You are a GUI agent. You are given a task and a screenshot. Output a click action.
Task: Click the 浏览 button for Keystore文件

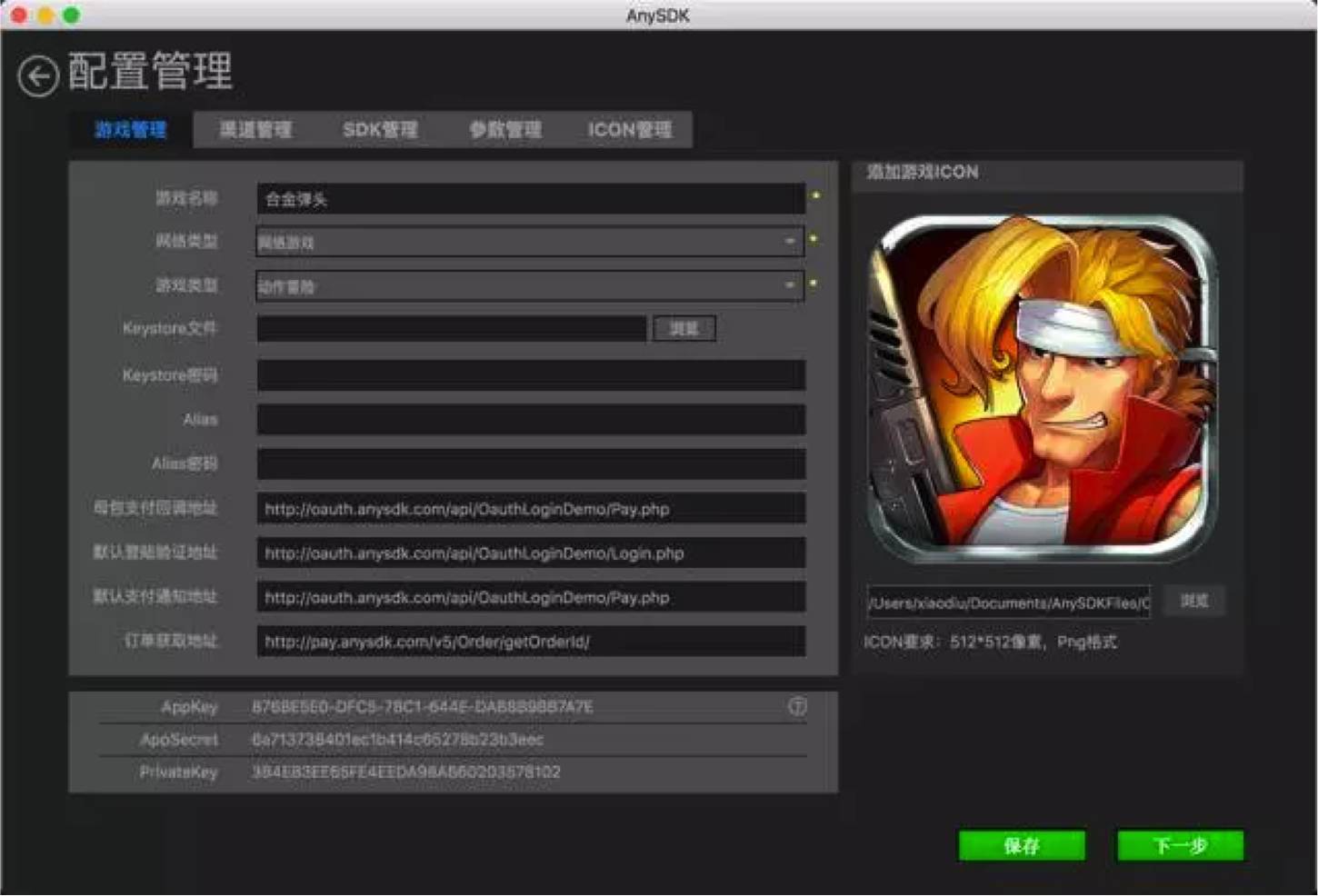pos(684,329)
